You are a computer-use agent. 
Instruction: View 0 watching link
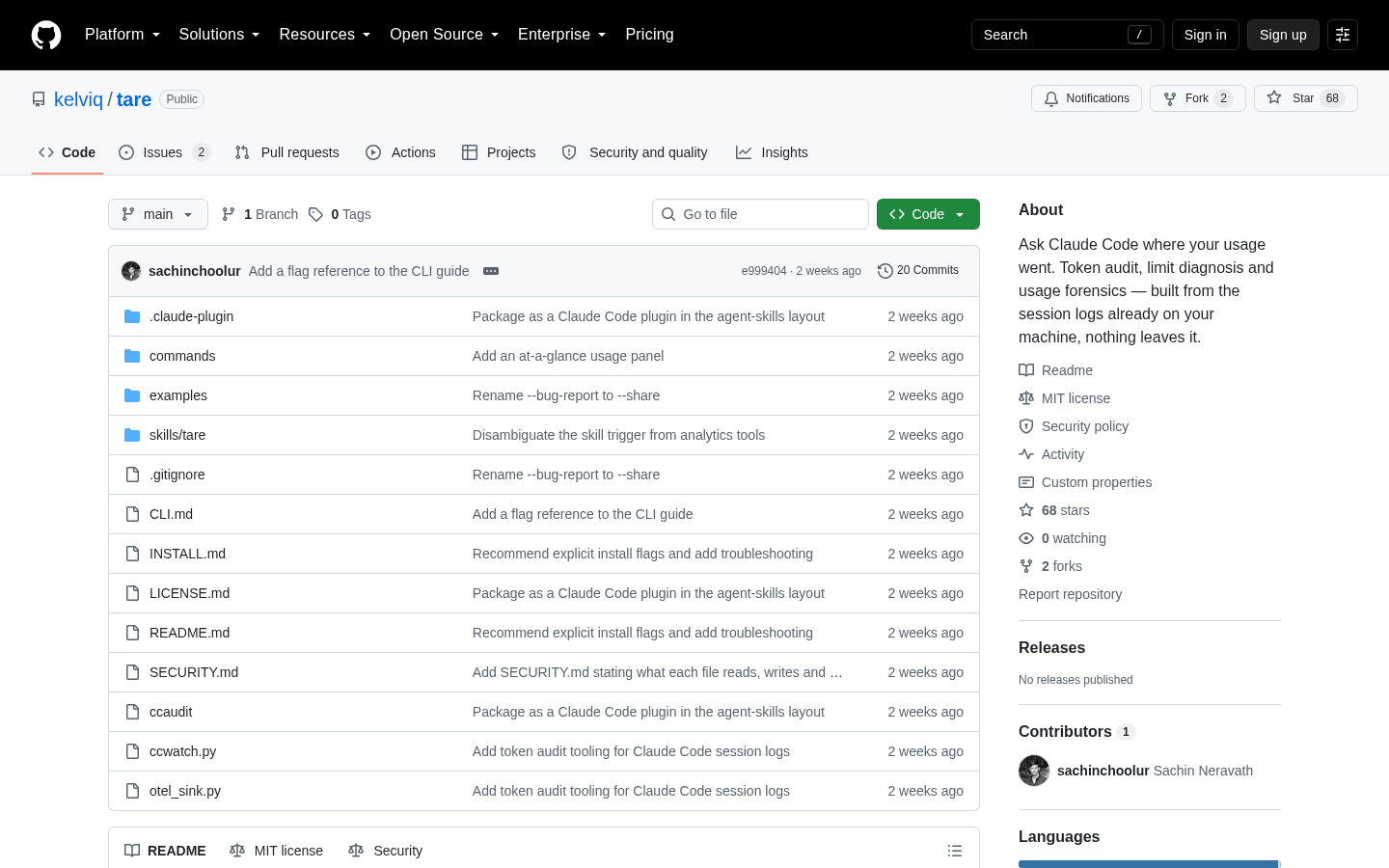click(x=1063, y=538)
